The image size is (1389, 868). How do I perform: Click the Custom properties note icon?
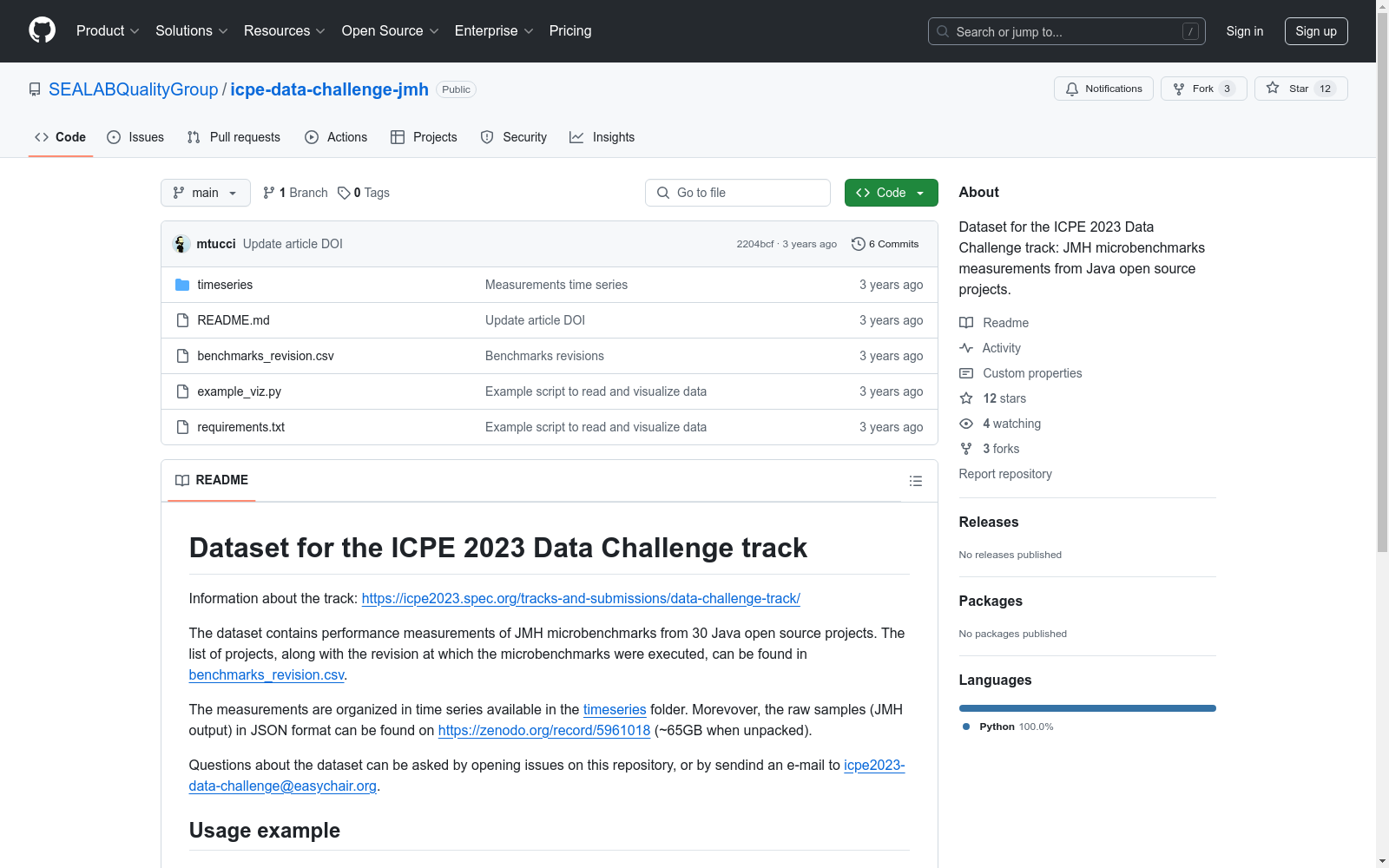966,373
